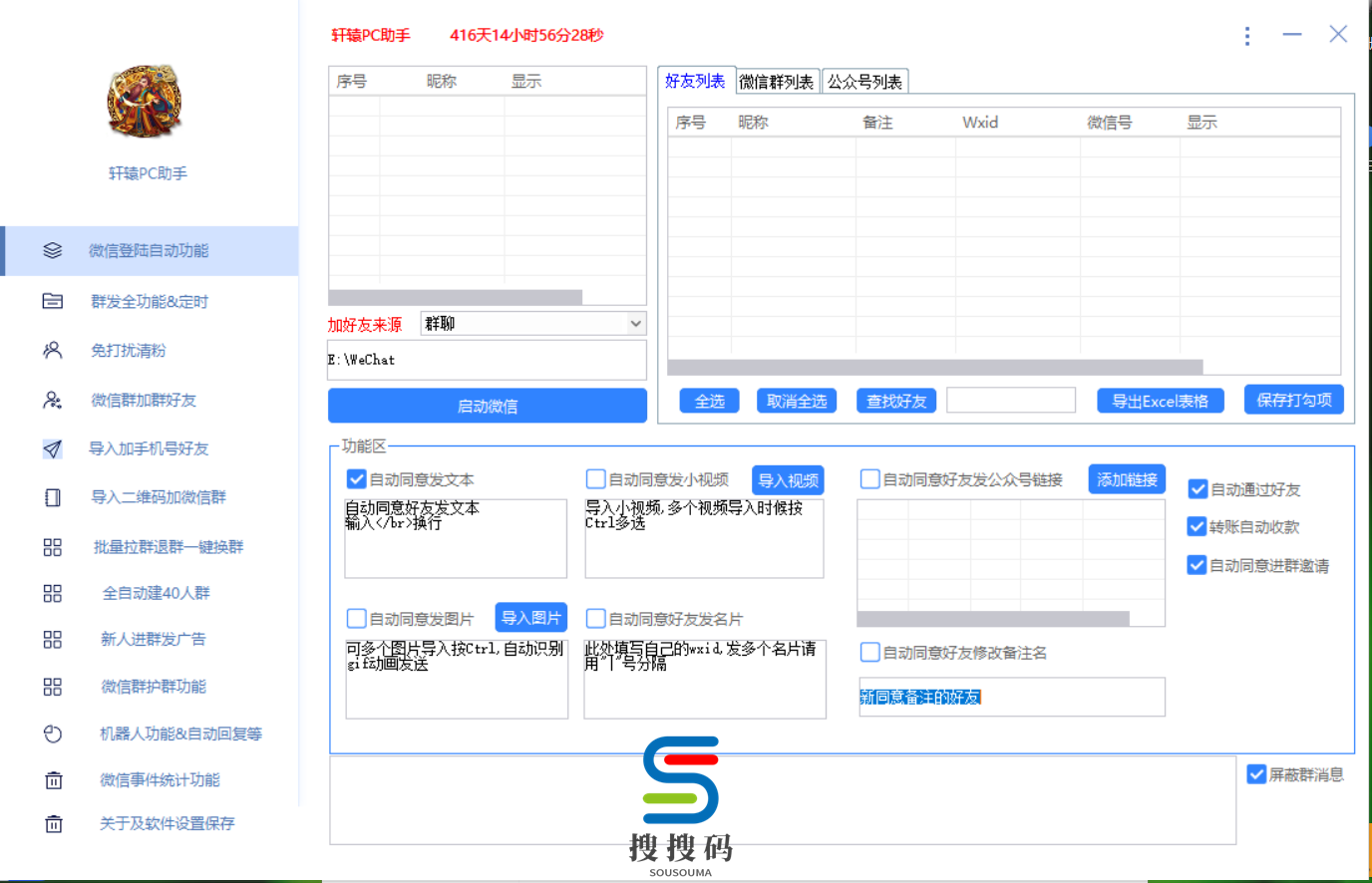
Task: Check the 自动同意好友修改备注名 box
Action: pyautogui.click(x=870, y=652)
